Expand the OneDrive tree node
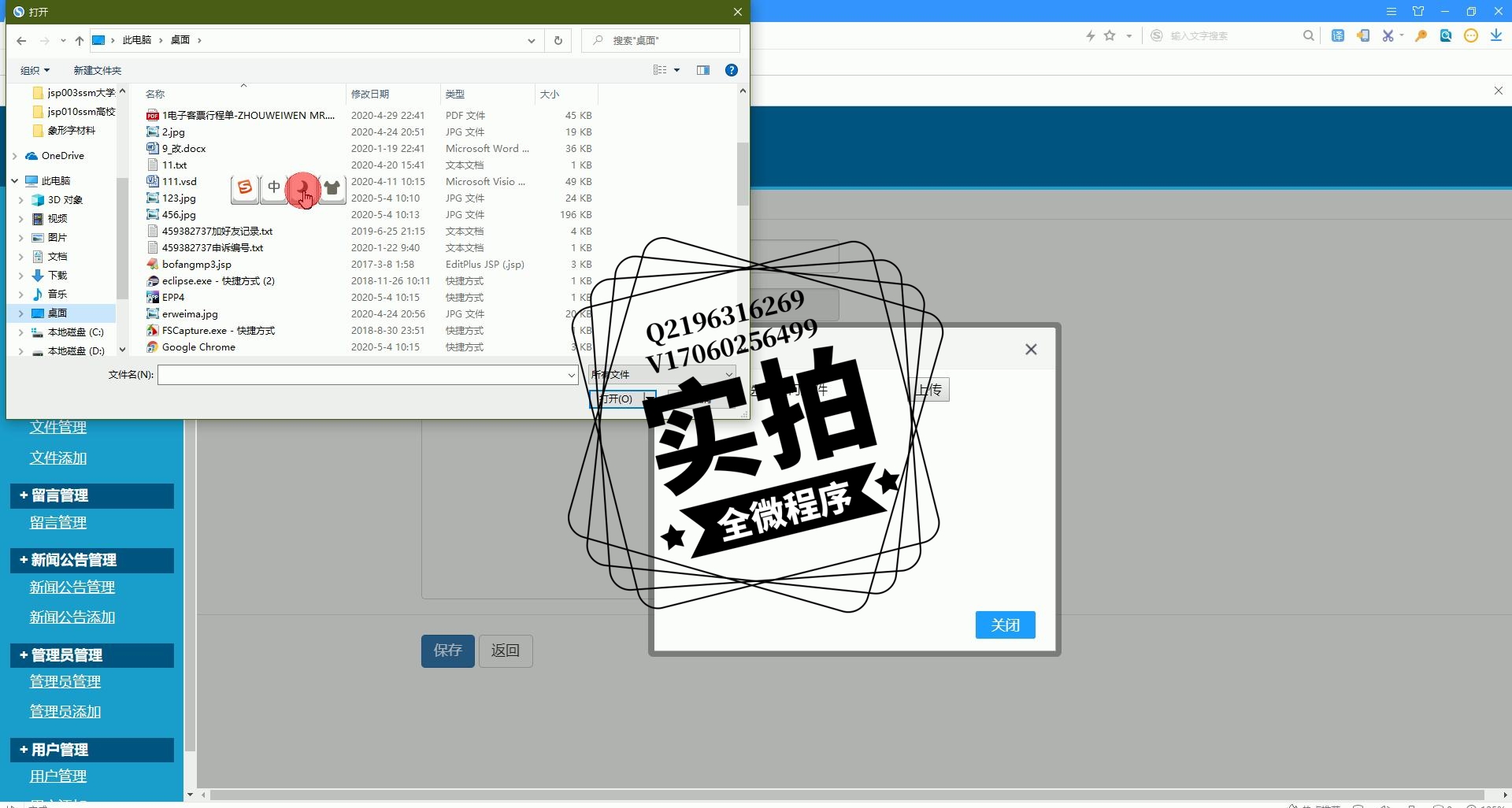 click(x=15, y=156)
